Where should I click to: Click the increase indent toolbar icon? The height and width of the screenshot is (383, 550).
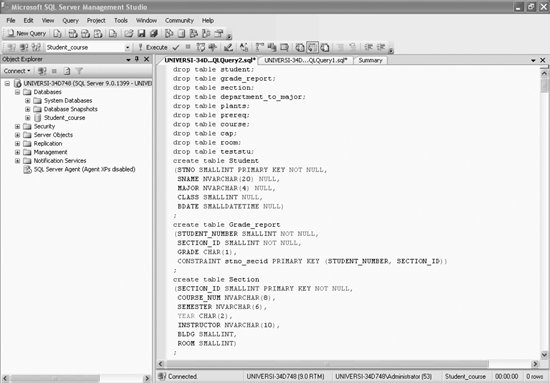(x=381, y=47)
